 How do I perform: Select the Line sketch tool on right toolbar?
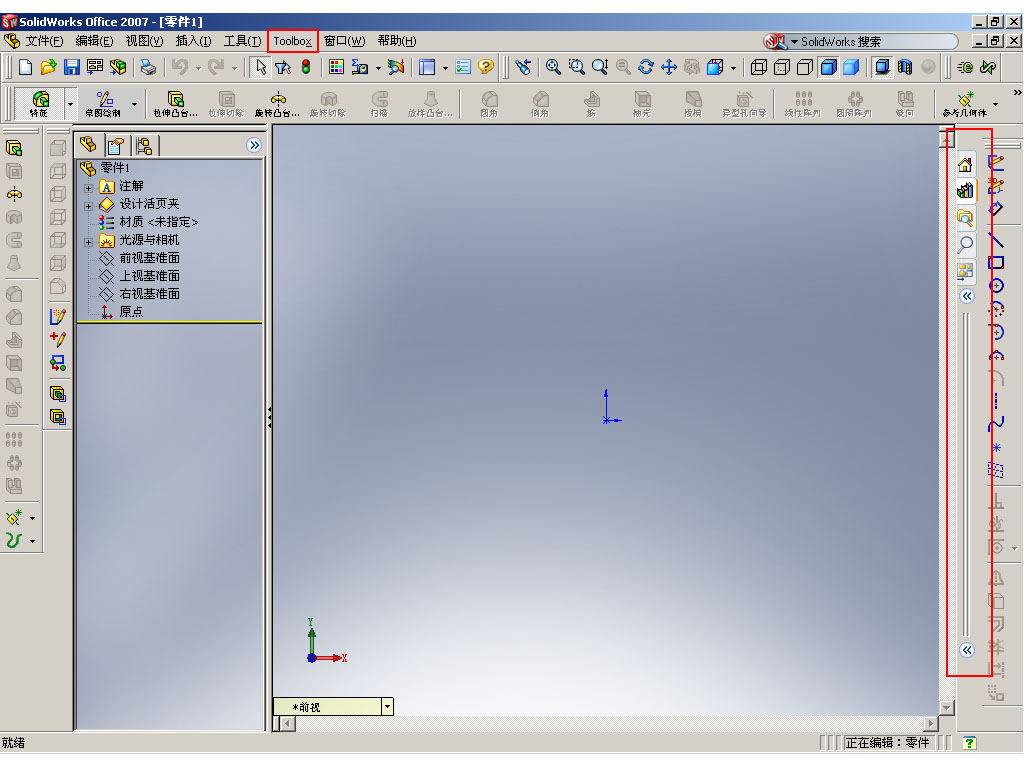point(996,240)
